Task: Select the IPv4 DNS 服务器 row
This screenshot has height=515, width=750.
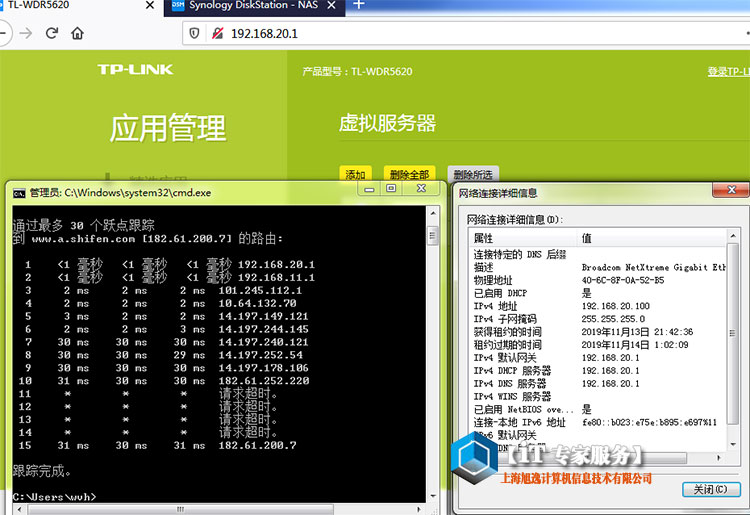Action: point(597,384)
